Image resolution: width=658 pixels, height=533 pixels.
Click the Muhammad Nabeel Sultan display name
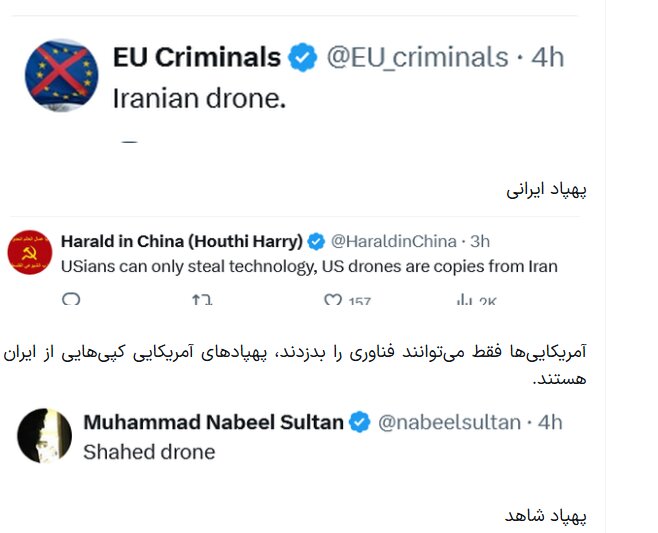213,422
